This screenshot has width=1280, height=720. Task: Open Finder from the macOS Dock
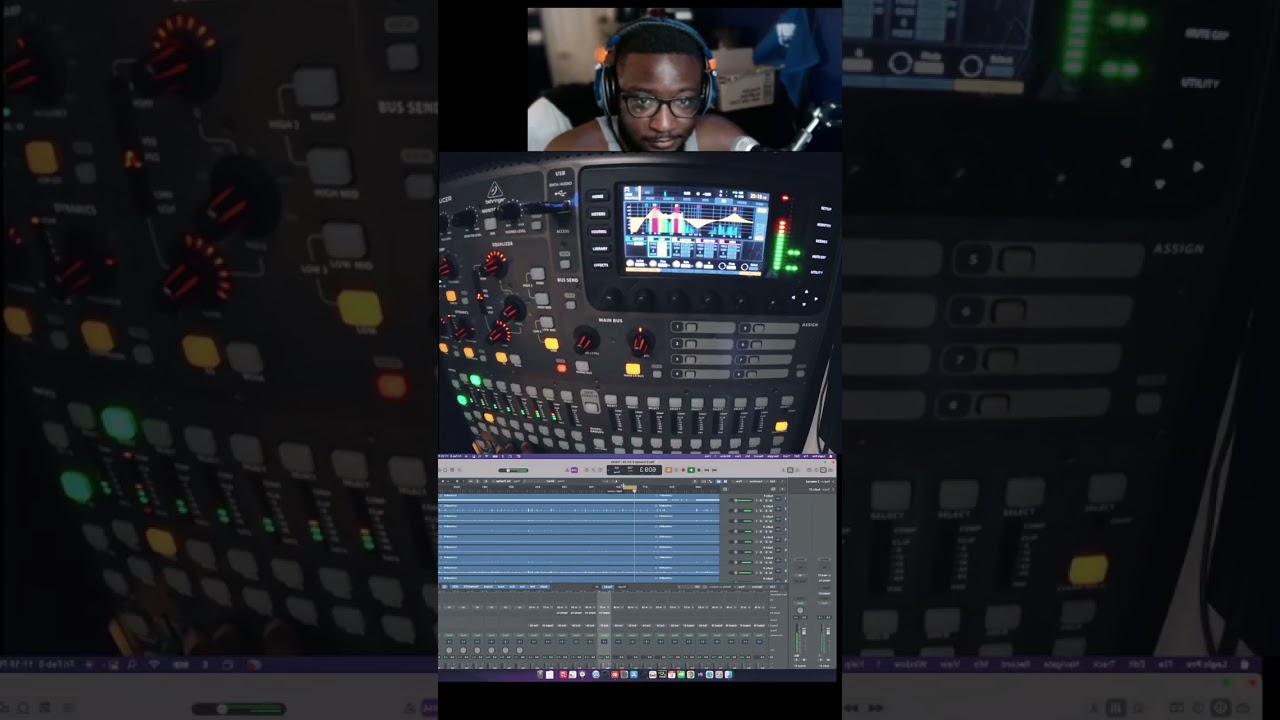pyautogui.click(x=728, y=675)
